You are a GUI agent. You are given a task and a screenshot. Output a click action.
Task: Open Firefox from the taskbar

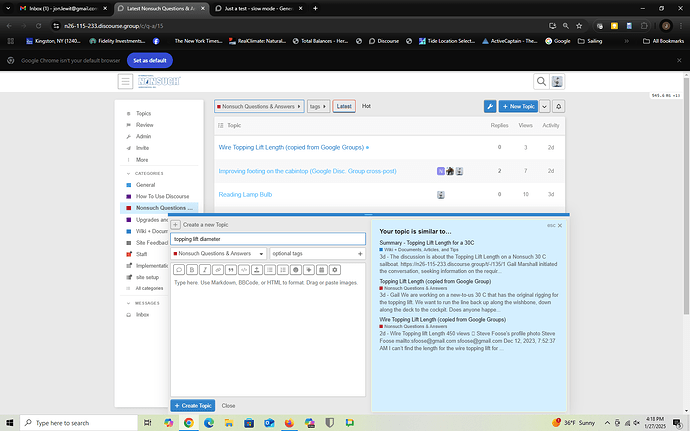point(289,423)
